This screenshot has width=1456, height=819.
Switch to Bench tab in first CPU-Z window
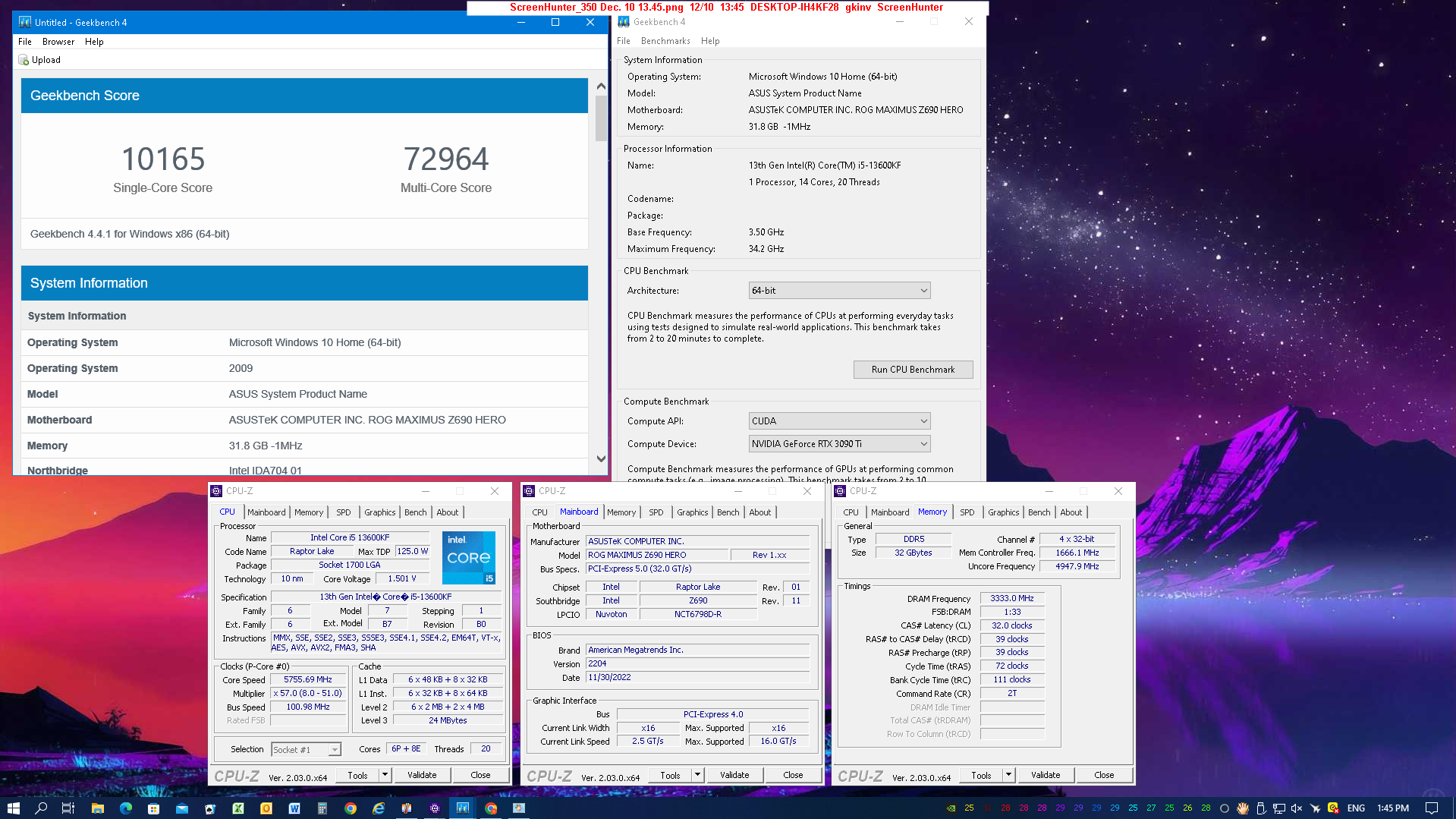click(x=416, y=512)
